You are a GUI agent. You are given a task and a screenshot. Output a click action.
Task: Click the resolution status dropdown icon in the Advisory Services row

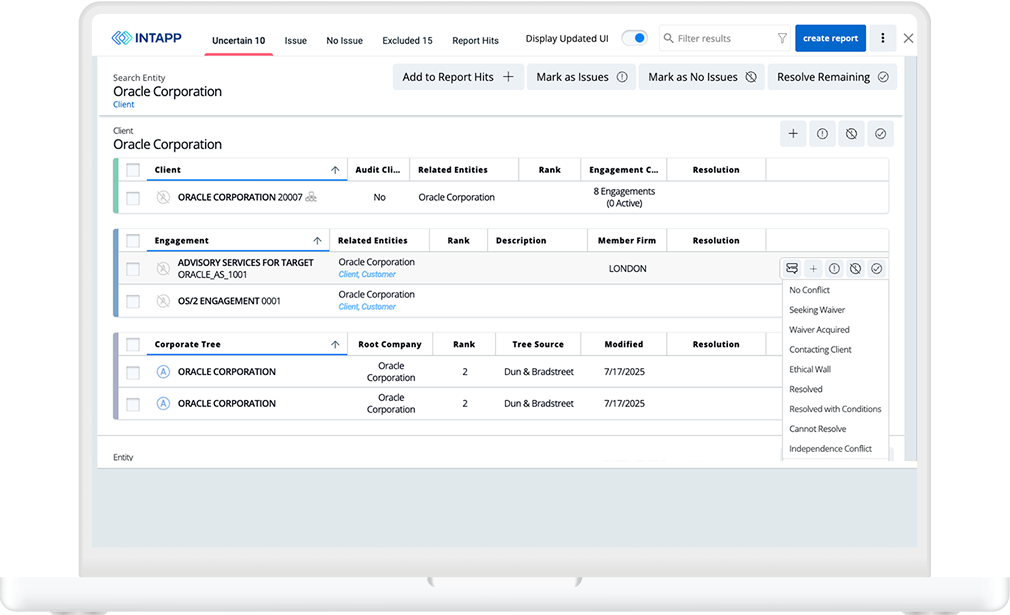792,269
